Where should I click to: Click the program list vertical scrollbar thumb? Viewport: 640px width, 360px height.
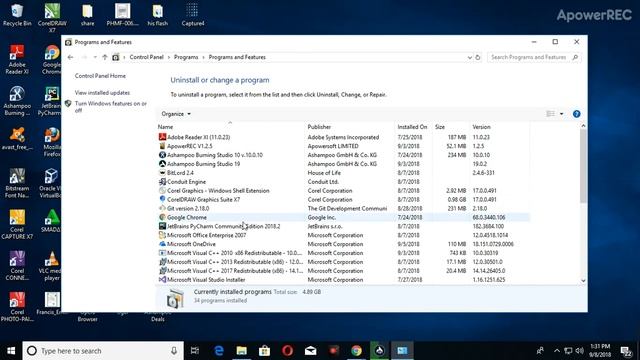(x=583, y=166)
